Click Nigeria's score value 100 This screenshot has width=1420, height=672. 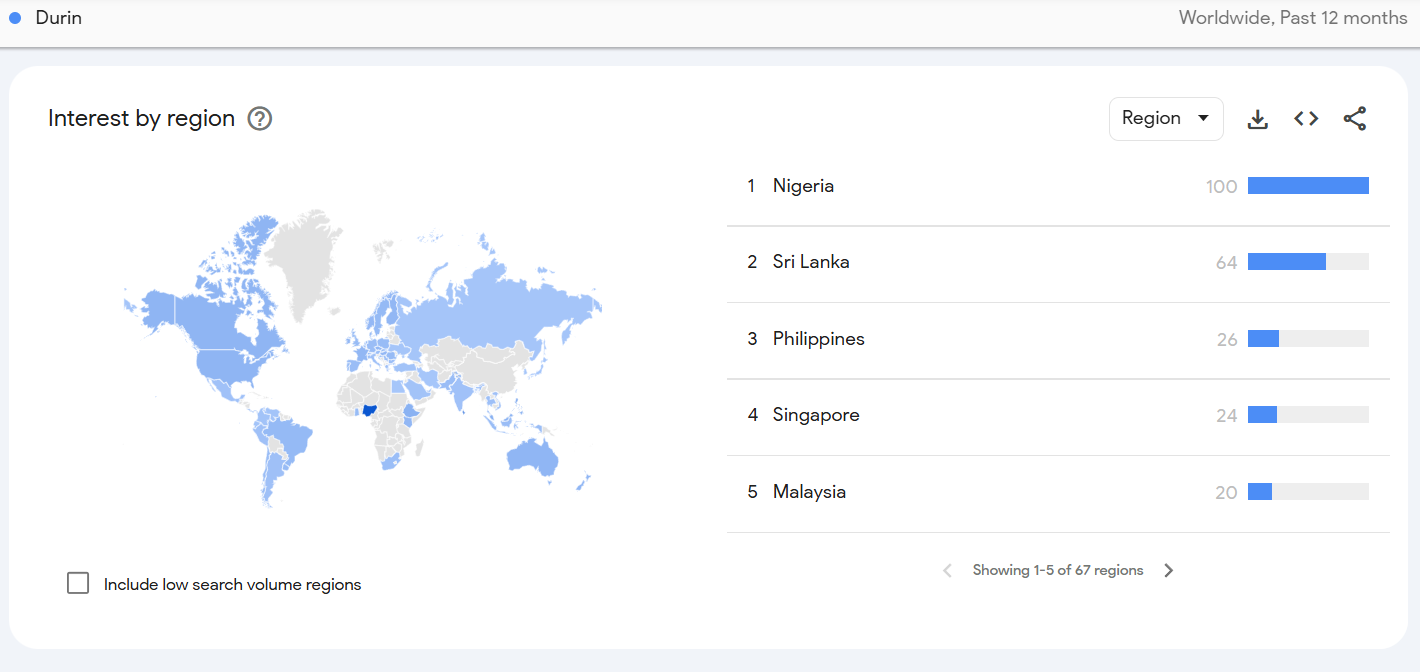pyautogui.click(x=1222, y=187)
